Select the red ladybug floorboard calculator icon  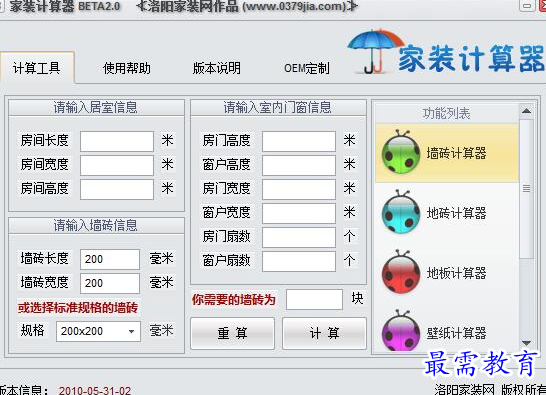[401, 272]
